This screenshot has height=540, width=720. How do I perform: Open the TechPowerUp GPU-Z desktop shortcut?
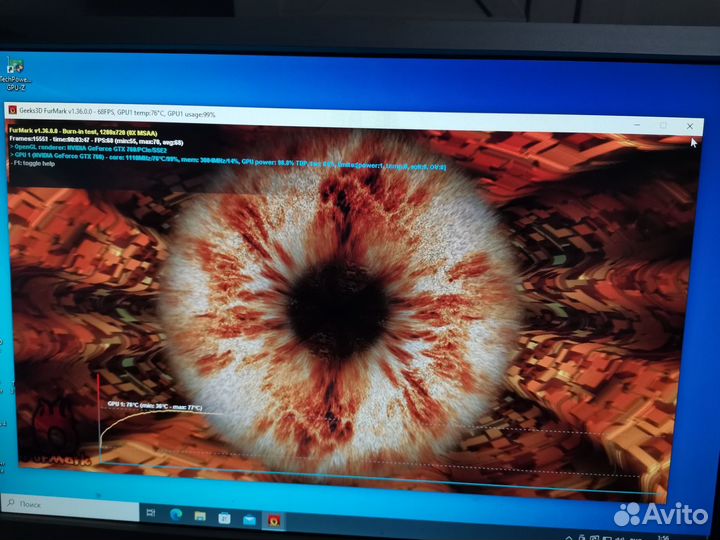[15, 74]
